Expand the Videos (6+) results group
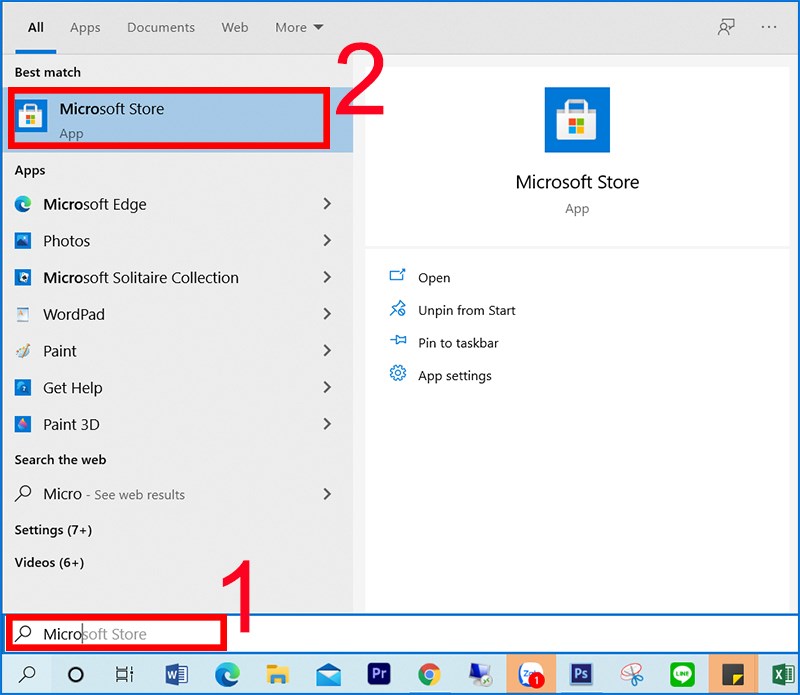This screenshot has width=800, height=695. (x=49, y=562)
